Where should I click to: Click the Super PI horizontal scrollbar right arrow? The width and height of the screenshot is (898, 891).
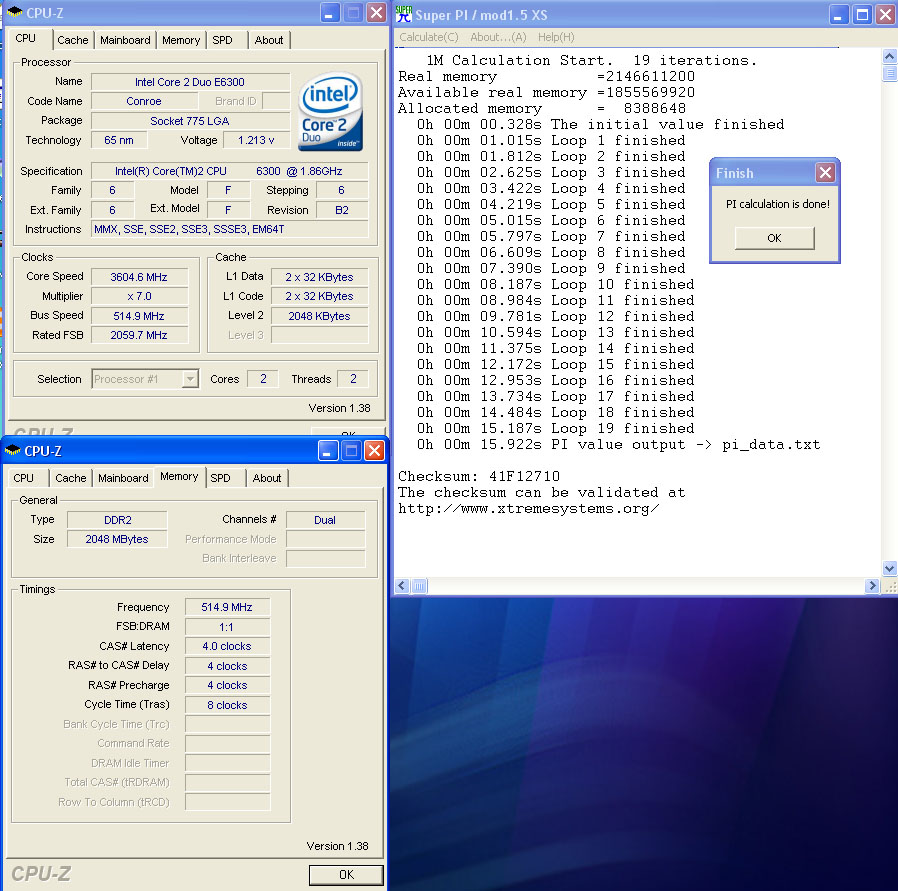tap(872, 586)
